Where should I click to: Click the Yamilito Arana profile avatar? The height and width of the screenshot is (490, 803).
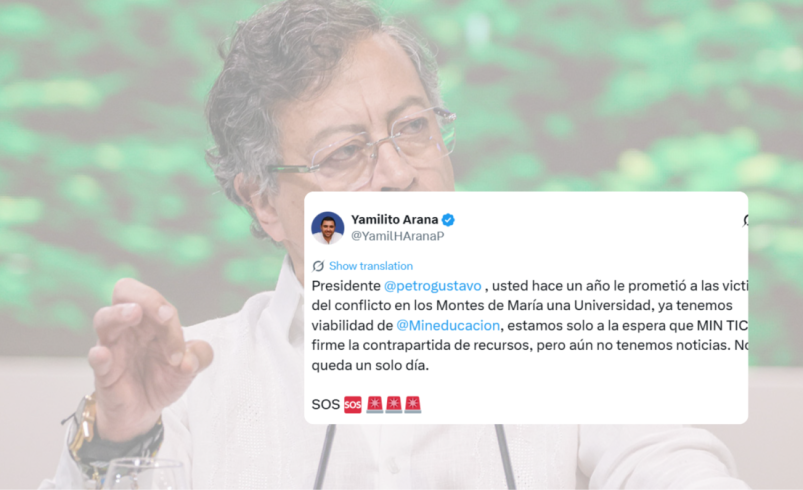[x=328, y=228]
